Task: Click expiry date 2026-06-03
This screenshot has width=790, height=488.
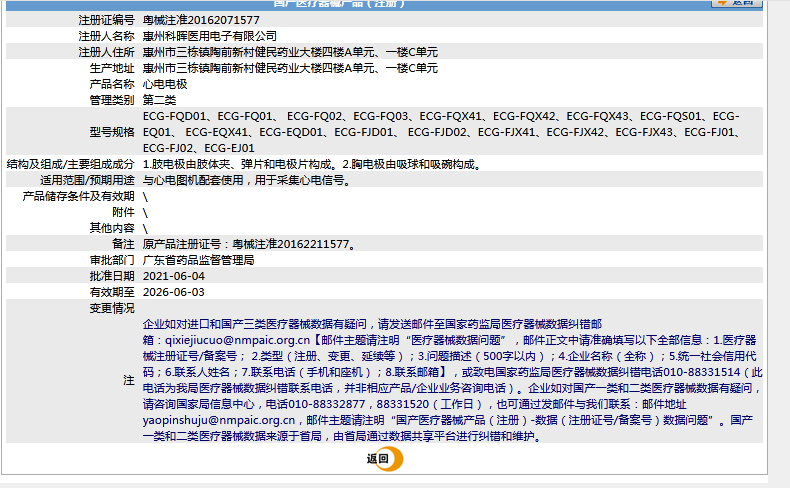Action: click(174, 292)
